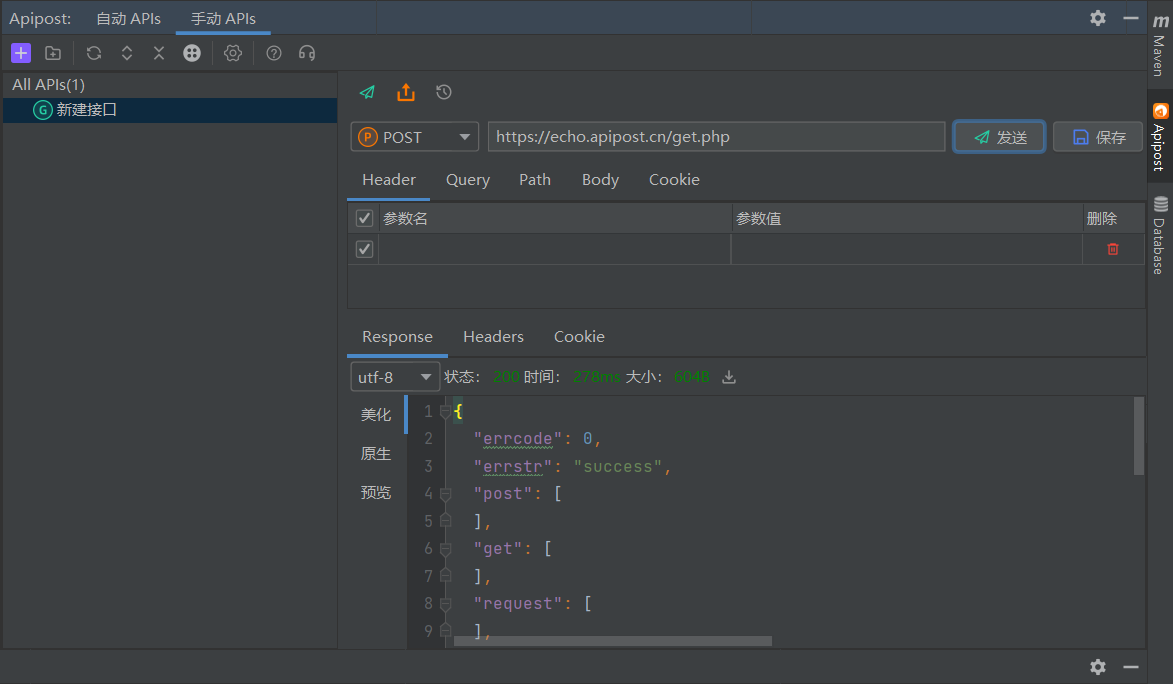
Task: Switch response view to 美化
Action: (376, 415)
